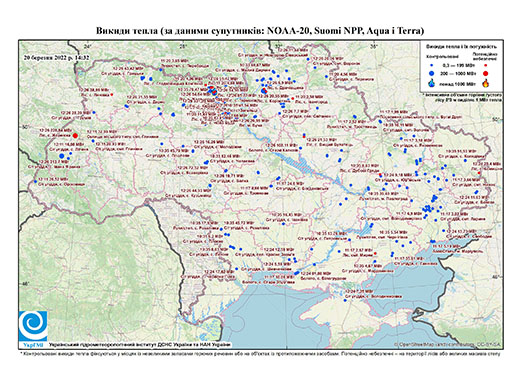Click the orange flame icon in legend
Image resolution: width=520 pixels, height=368 pixels.
click(486, 83)
